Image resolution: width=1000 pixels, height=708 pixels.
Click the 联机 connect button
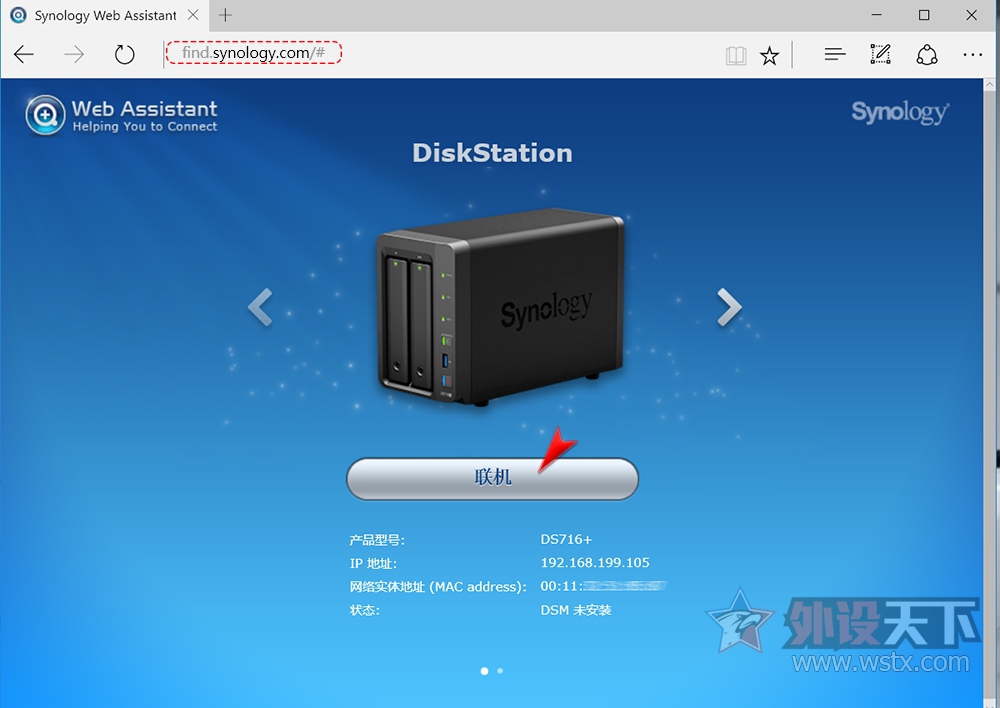(492, 478)
